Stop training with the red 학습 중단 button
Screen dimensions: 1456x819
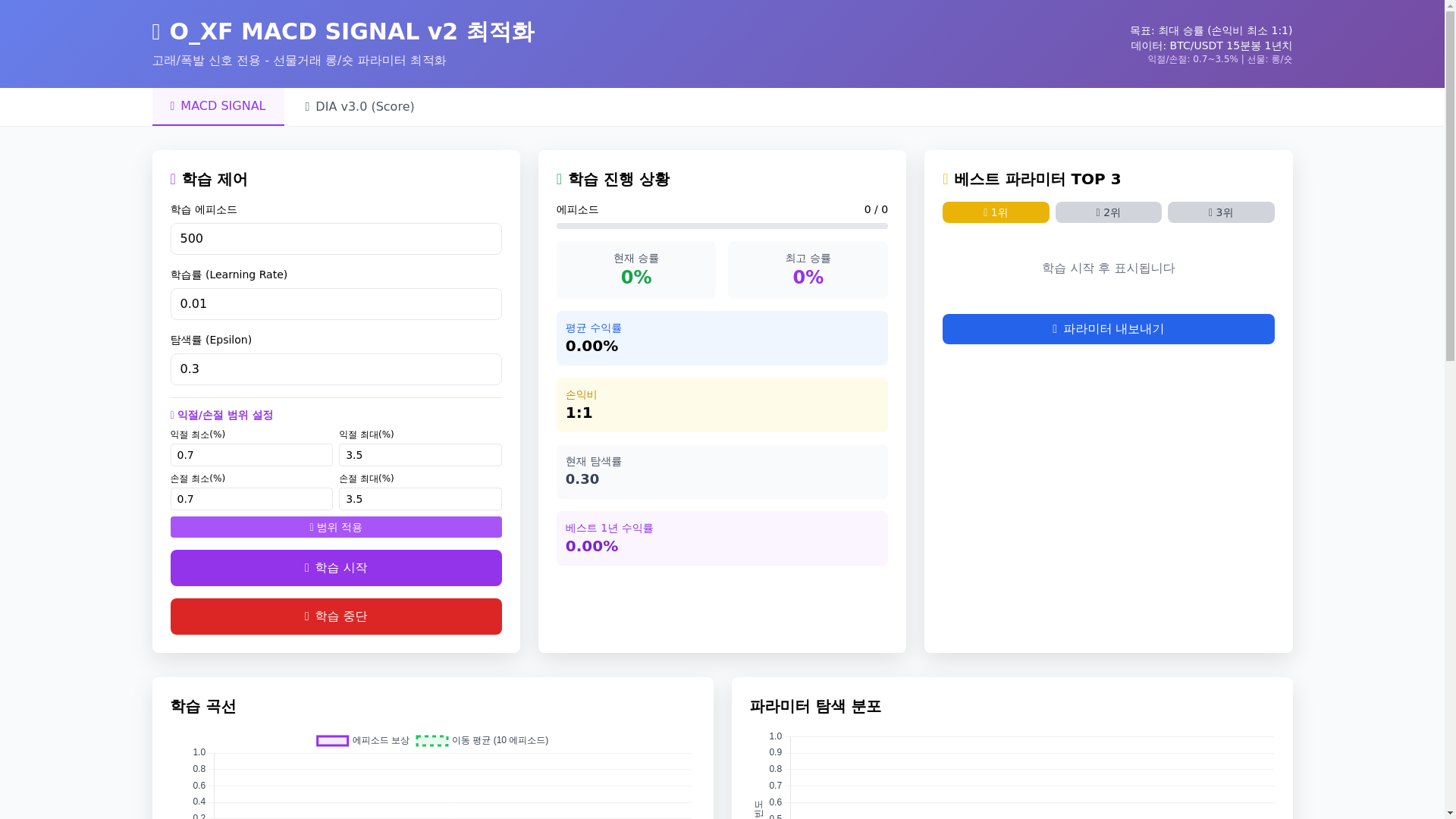[336, 617]
